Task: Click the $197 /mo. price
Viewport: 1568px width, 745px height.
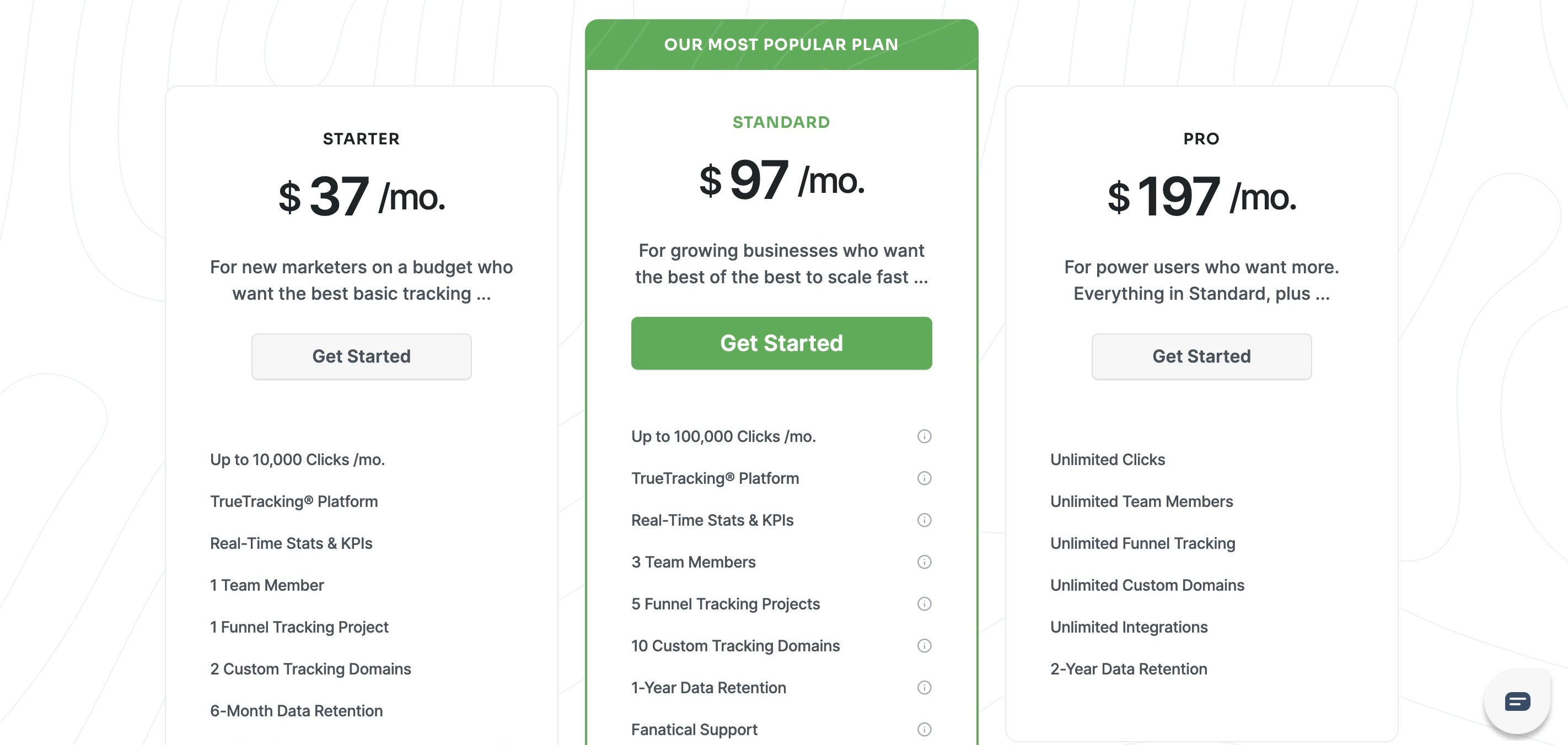Action: click(1201, 196)
